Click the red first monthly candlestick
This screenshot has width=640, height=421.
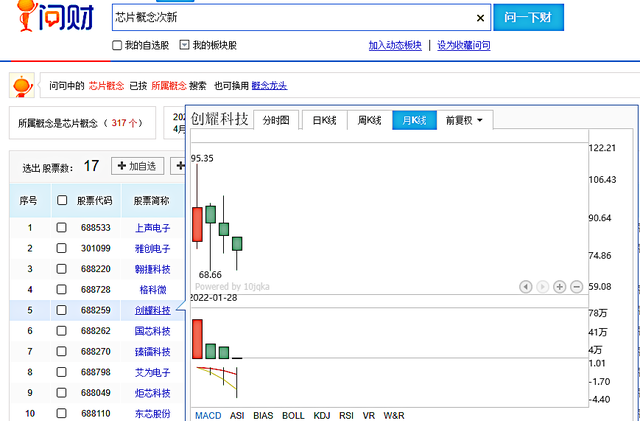[x=197, y=224]
